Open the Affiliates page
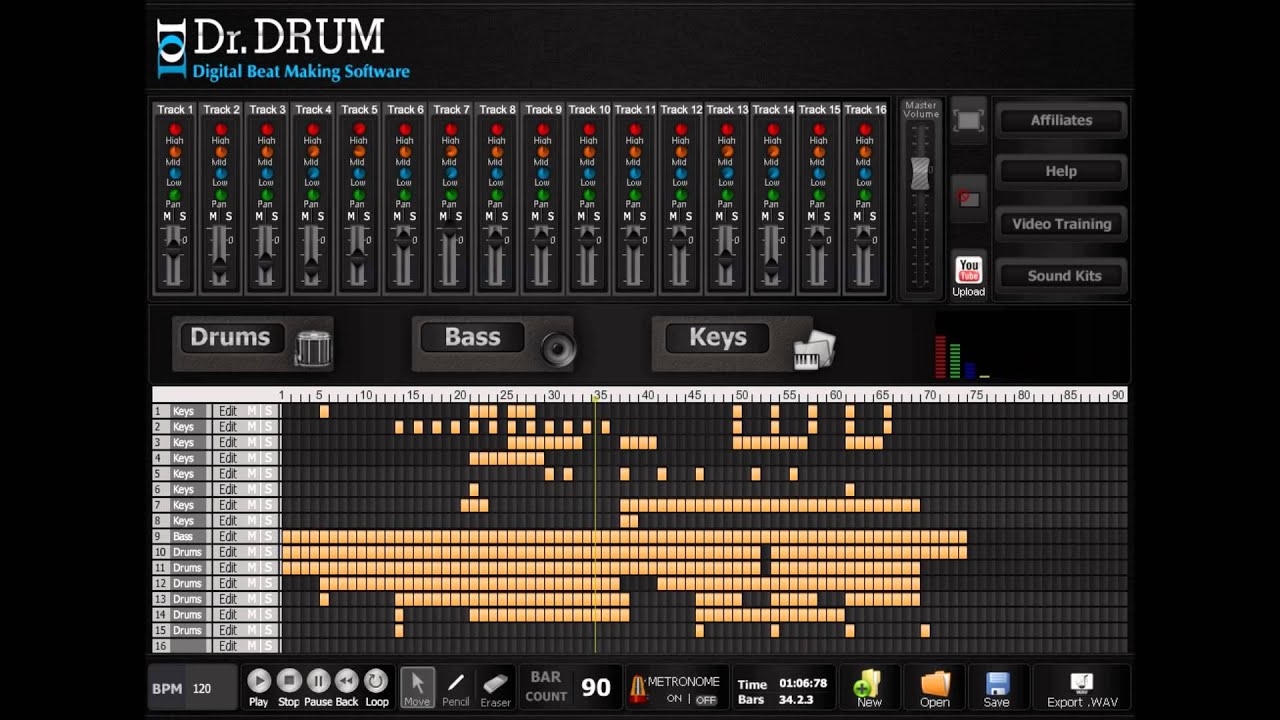The image size is (1280, 720). 1061,120
